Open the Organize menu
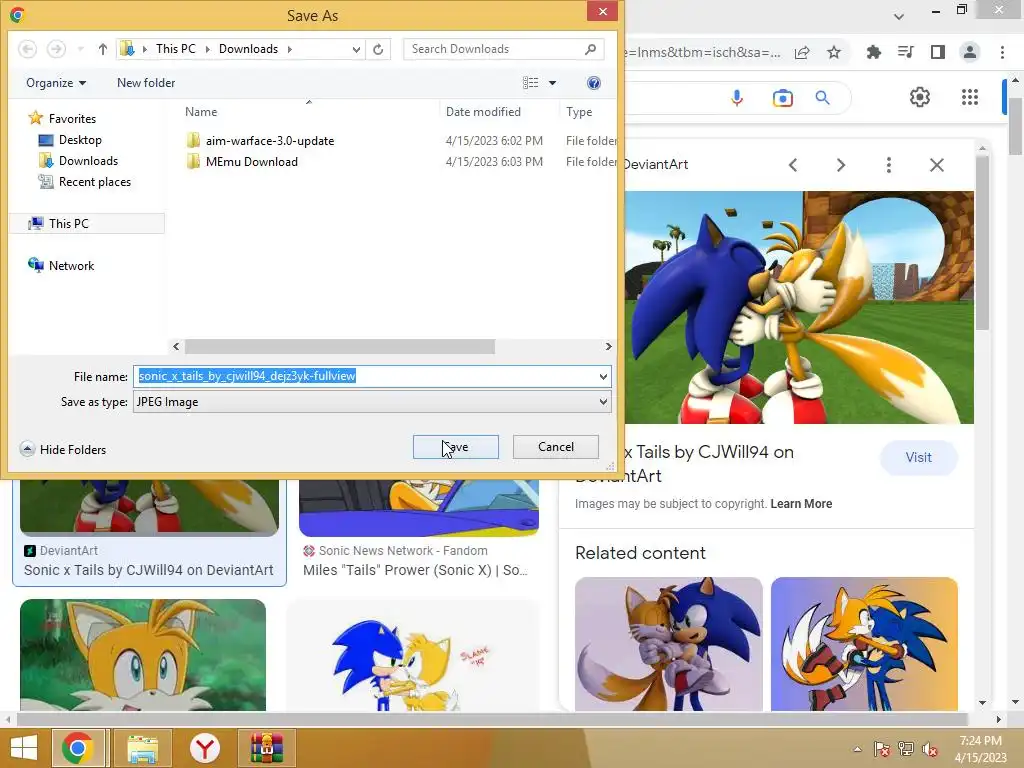 pos(56,83)
